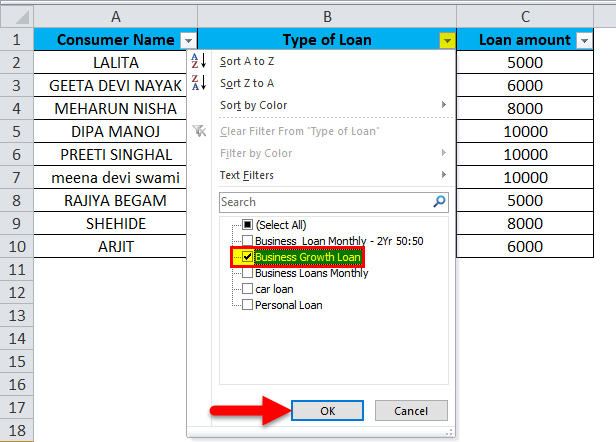
Task: Select row 17 header
Action: 16,408
